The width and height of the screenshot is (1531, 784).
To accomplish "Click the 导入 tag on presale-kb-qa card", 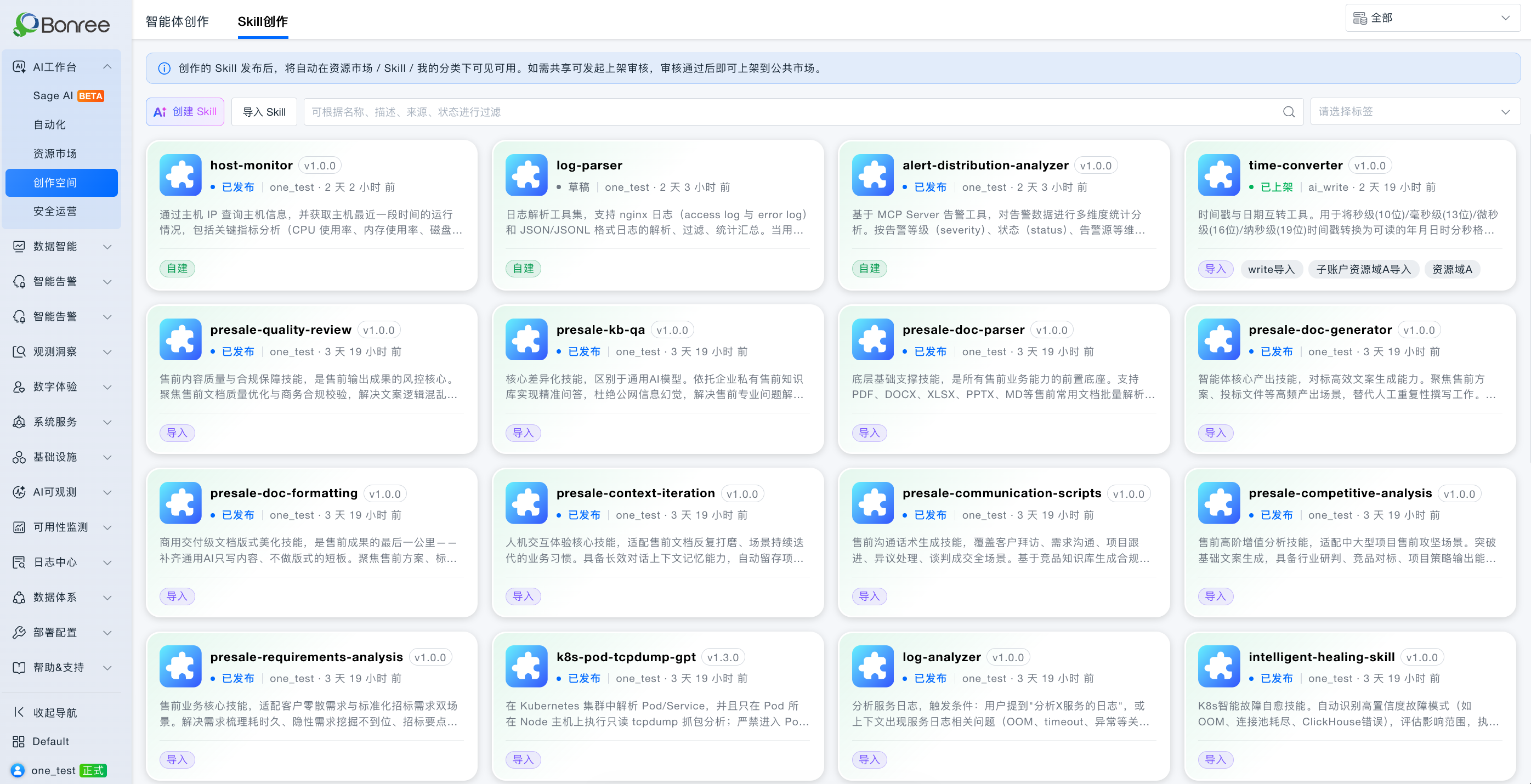I will [x=523, y=433].
